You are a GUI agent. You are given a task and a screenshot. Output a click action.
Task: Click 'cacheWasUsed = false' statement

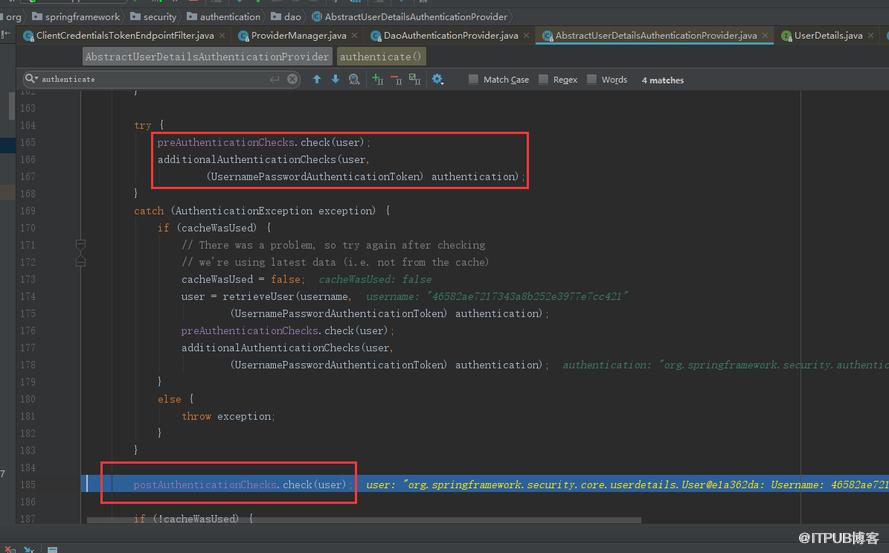point(243,279)
